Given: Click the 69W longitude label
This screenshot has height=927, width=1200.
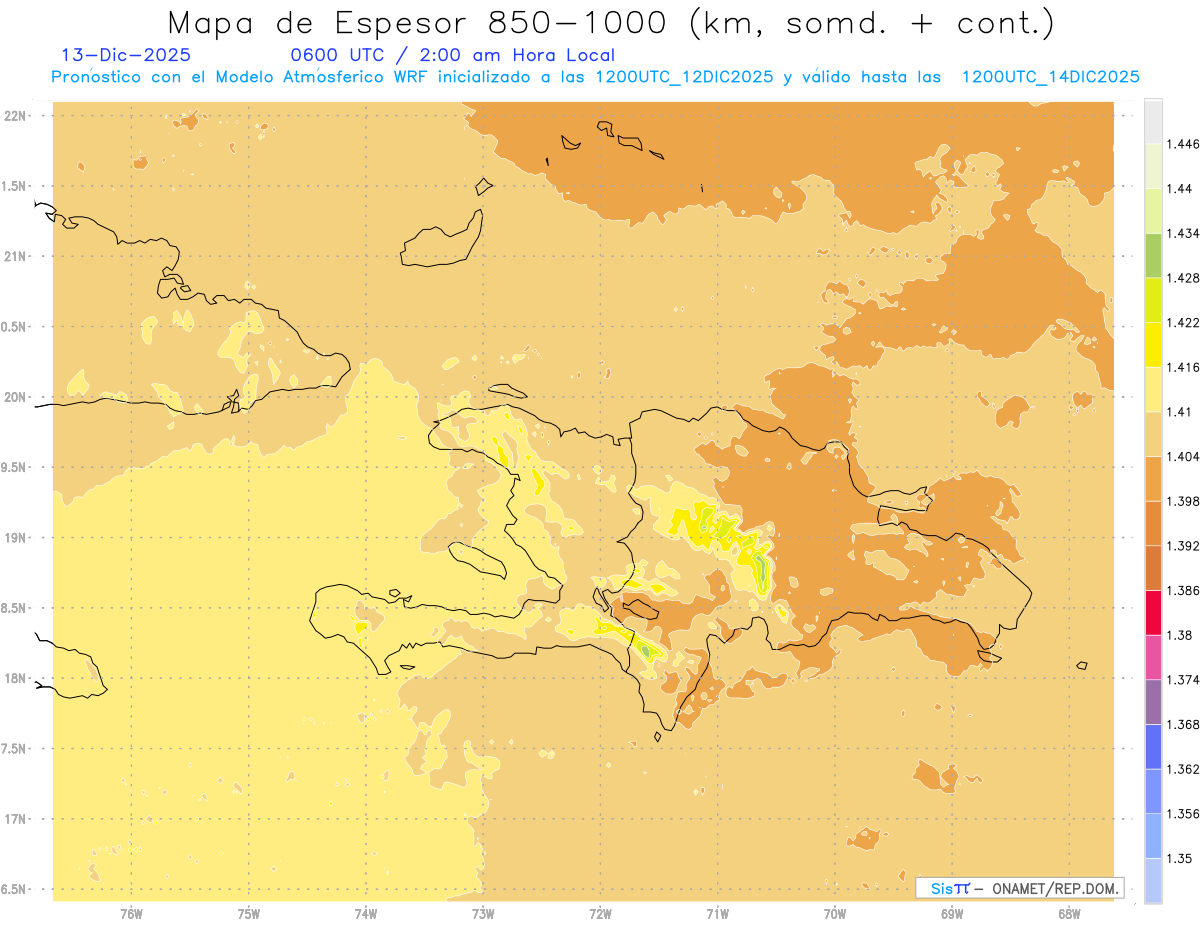Looking at the screenshot, I should [x=952, y=913].
